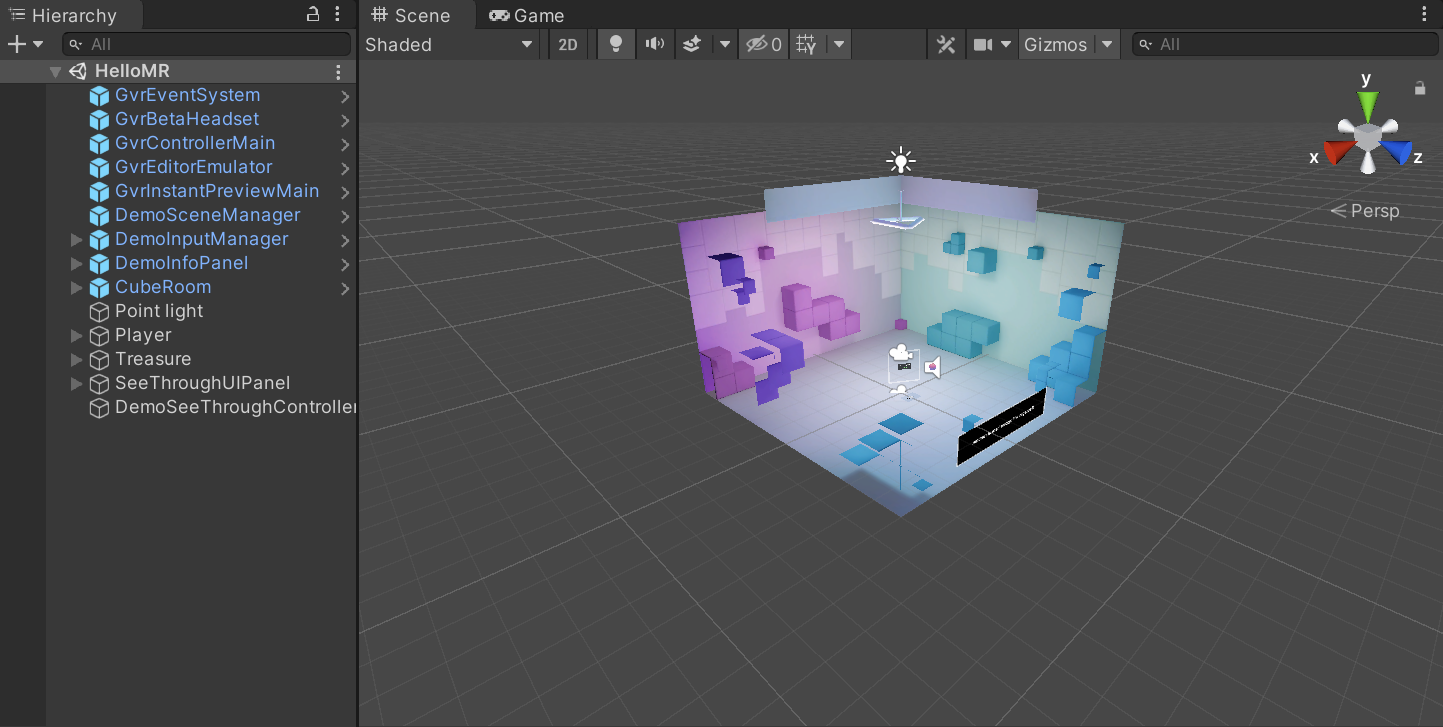Click the Scene view search field
The width and height of the screenshot is (1443, 727).
pyautogui.click(x=1285, y=44)
